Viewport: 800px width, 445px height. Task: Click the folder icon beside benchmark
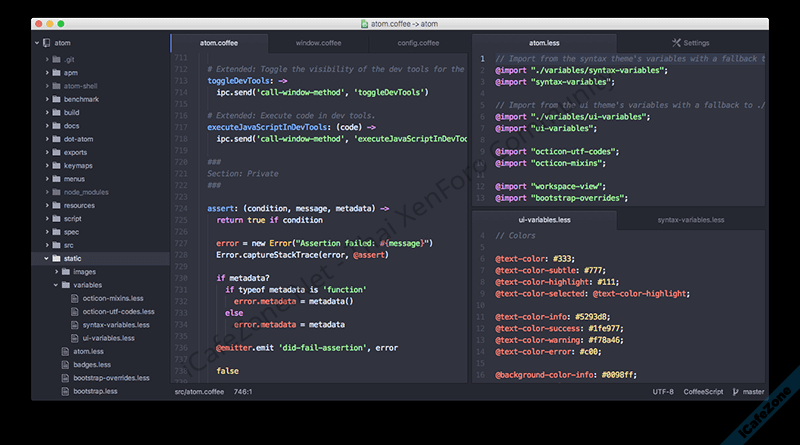tap(56, 100)
